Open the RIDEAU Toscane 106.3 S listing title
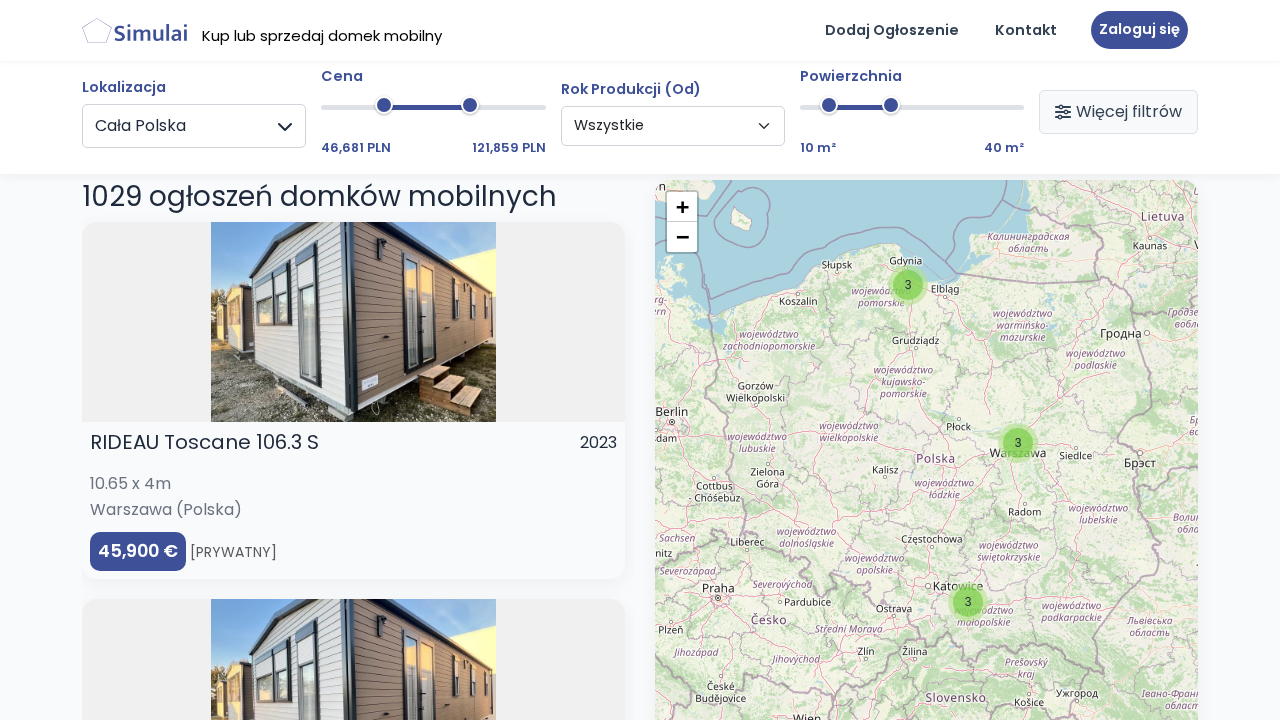The width and height of the screenshot is (1280, 720). click(x=204, y=442)
